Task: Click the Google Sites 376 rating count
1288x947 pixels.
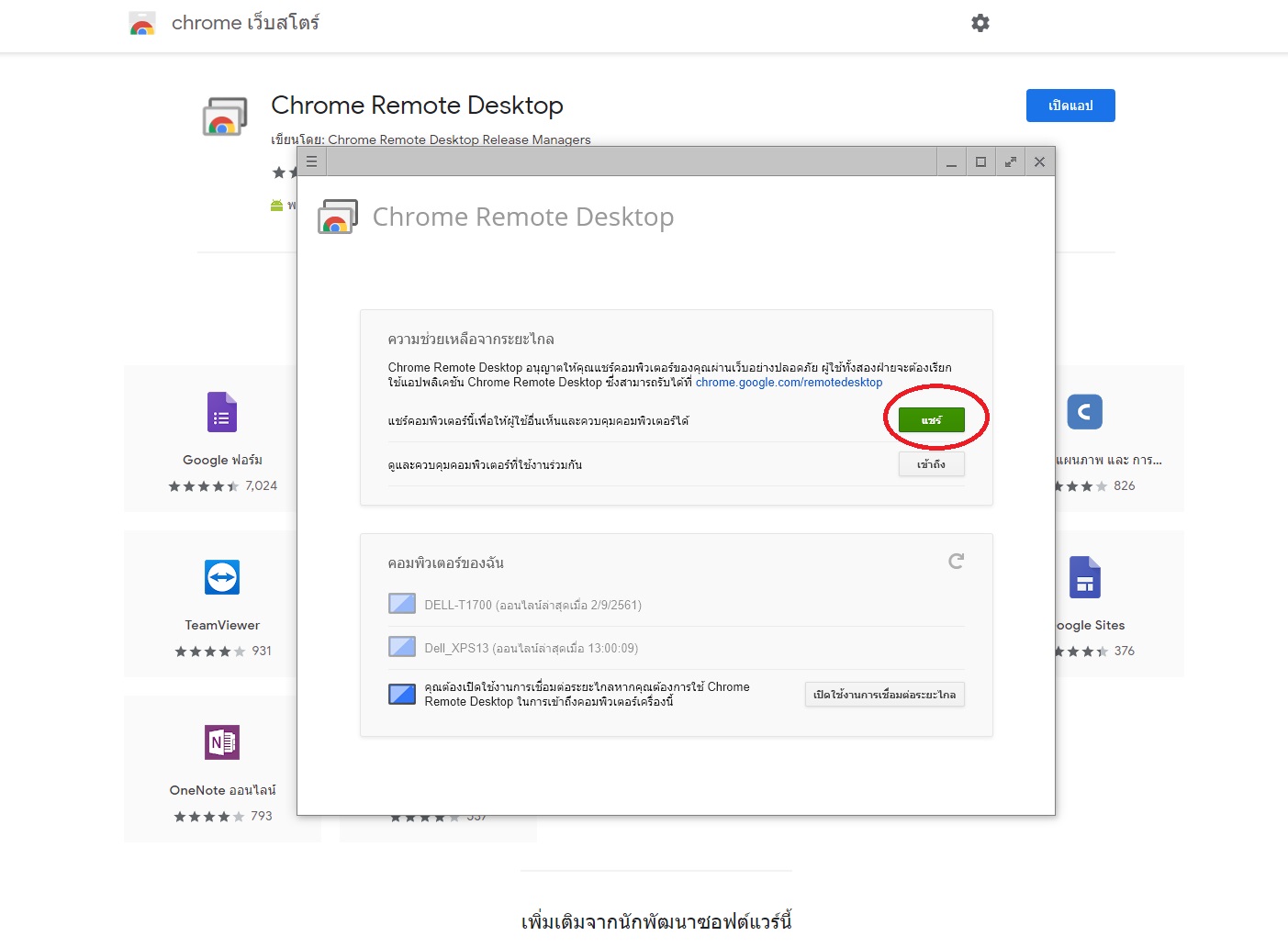Action: pyautogui.click(x=1125, y=651)
